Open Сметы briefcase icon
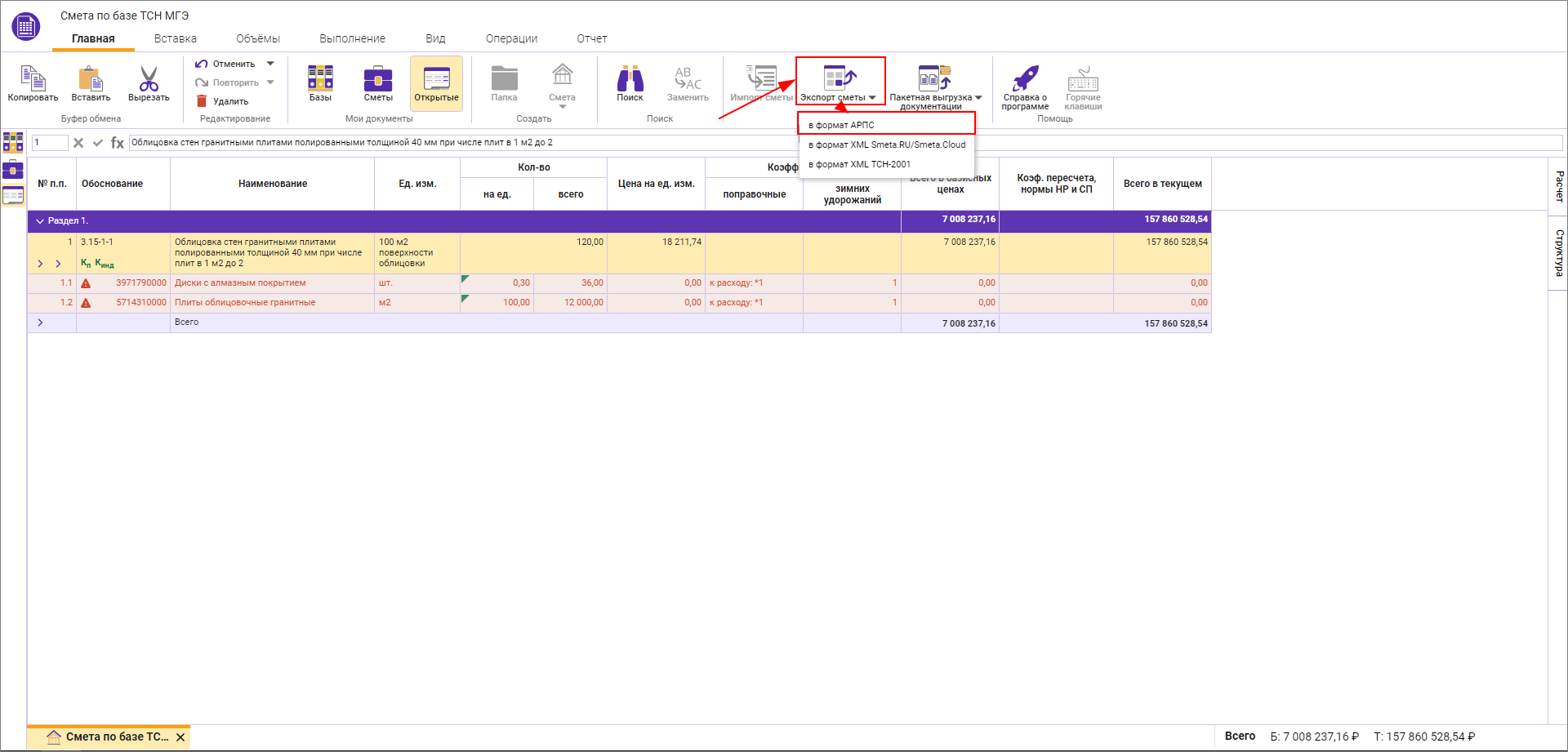Viewport: 1568px width, 752px height. click(x=378, y=78)
